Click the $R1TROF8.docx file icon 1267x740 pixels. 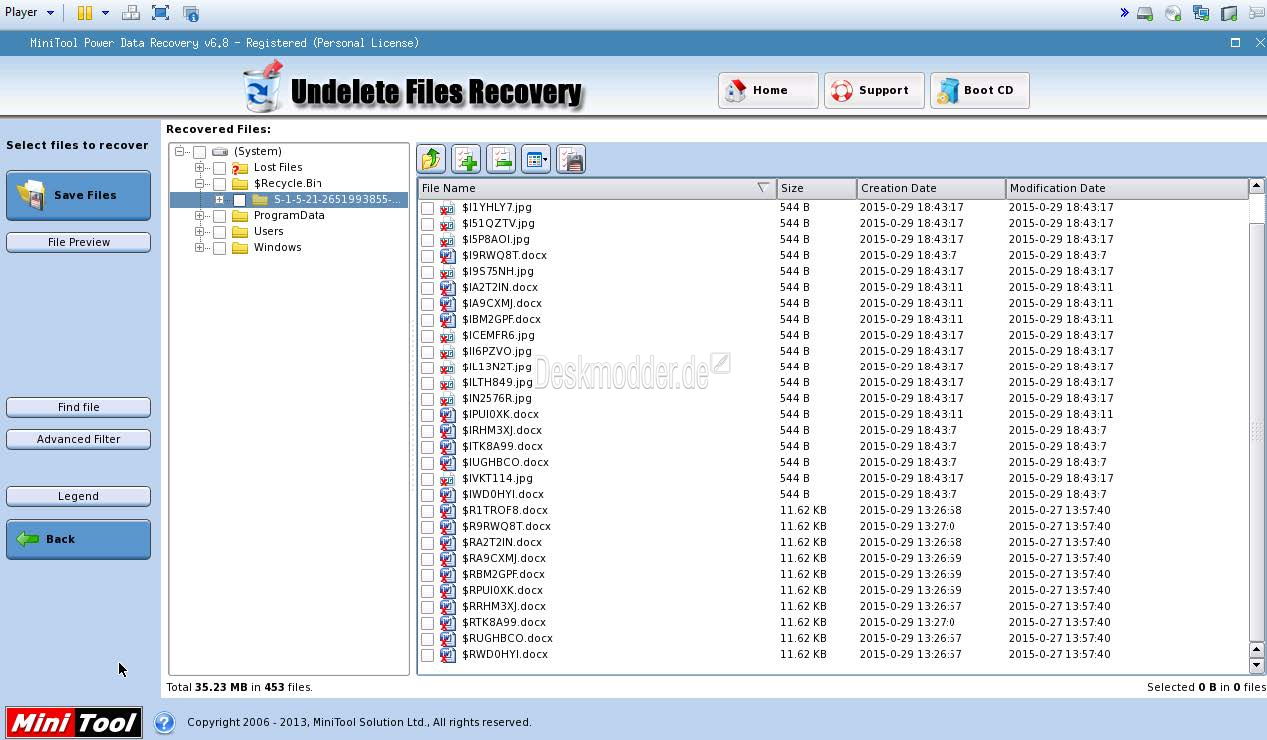pos(448,511)
